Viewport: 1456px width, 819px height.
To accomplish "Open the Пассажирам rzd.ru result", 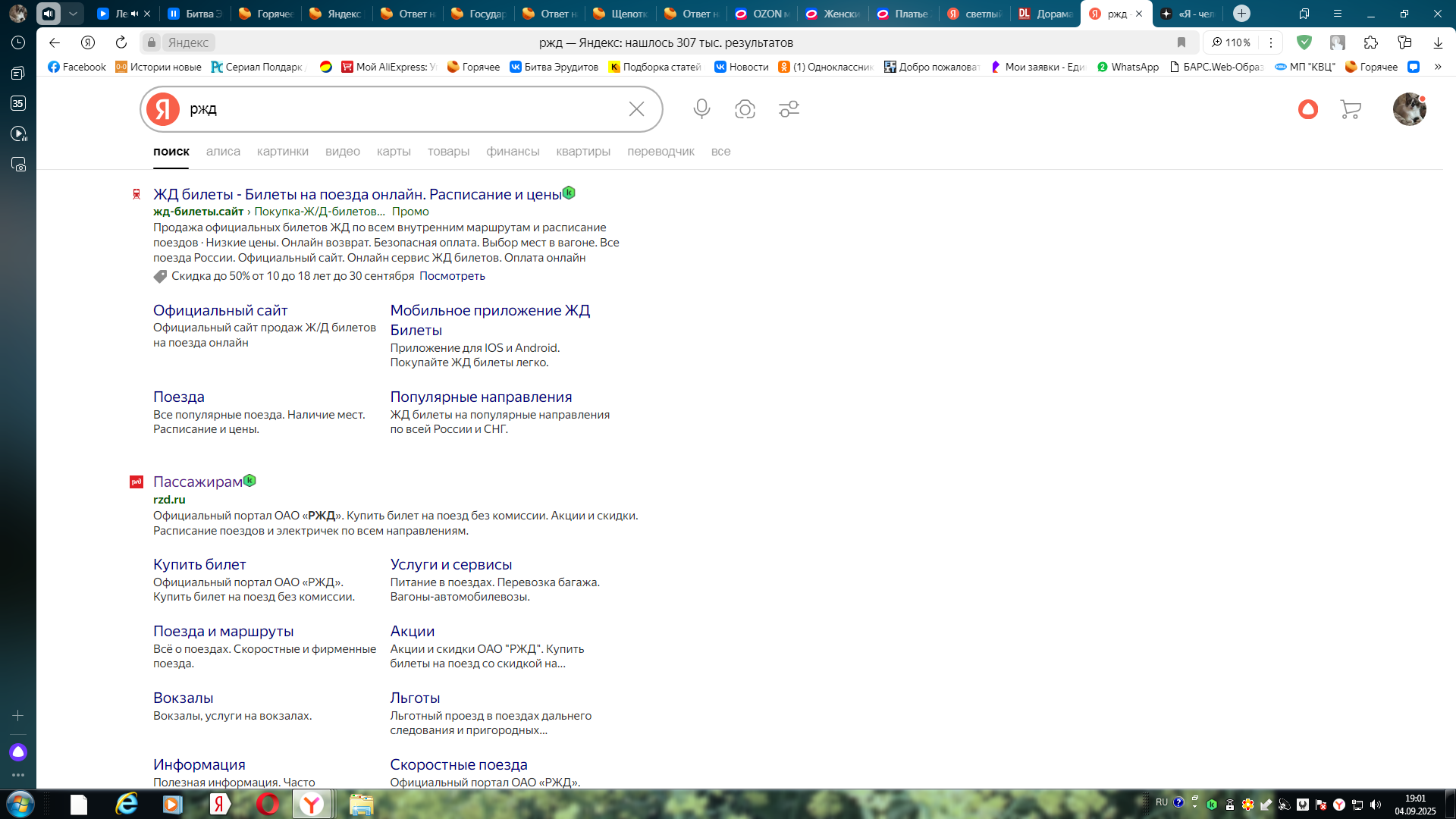I will [198, 482].
